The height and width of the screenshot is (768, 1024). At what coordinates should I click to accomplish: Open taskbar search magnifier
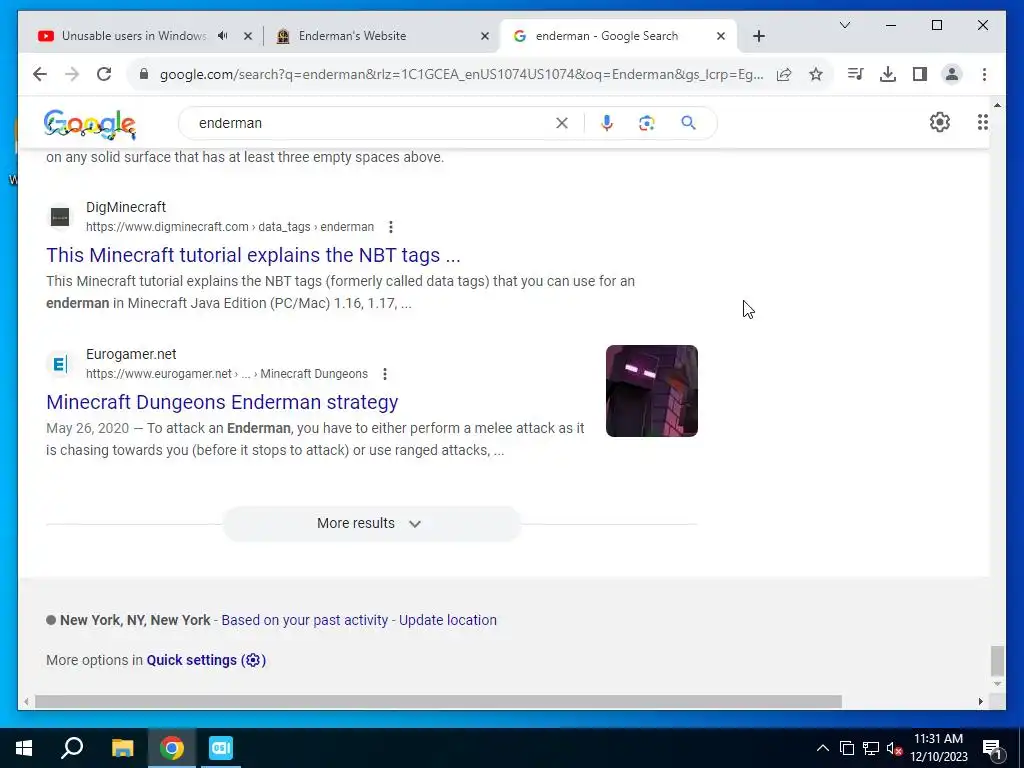pos(72,748)
